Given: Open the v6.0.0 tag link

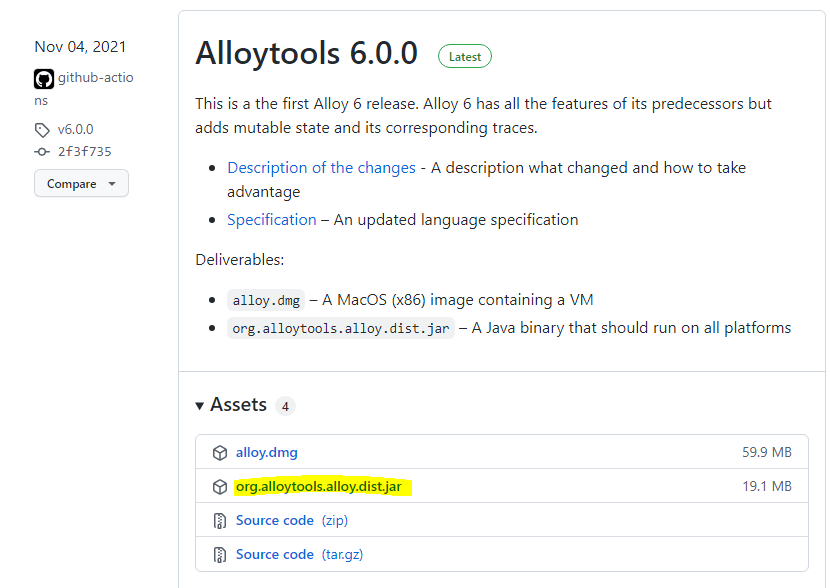Looking at the screenshot, I should [75, 130].
